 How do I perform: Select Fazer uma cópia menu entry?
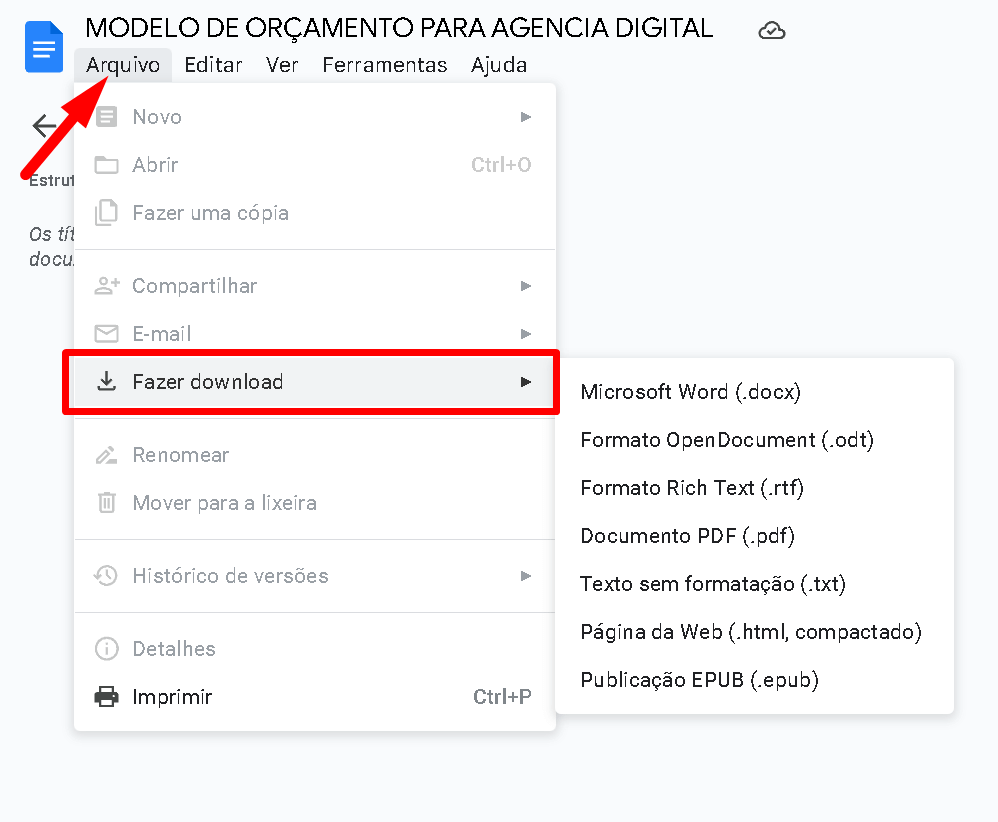(210, 213)
